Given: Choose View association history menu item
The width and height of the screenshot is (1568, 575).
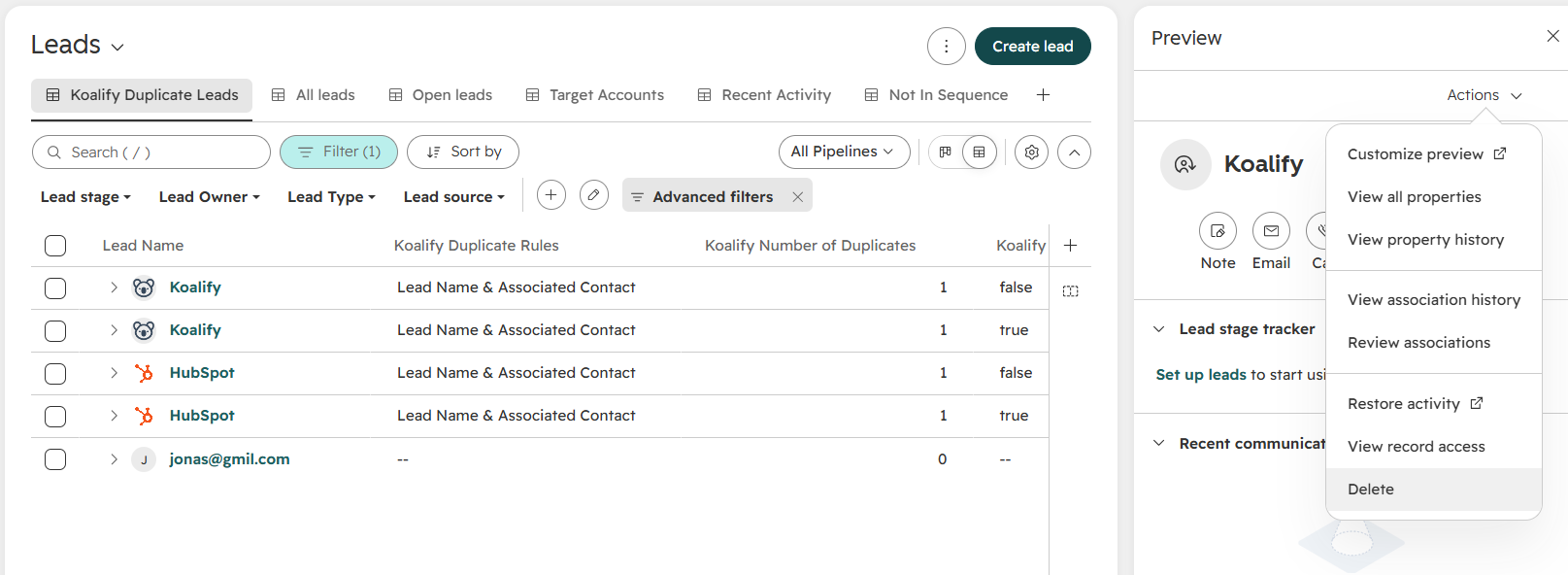Looking at the screenshot, I should pyautogui.click(x=1434, y=299).
